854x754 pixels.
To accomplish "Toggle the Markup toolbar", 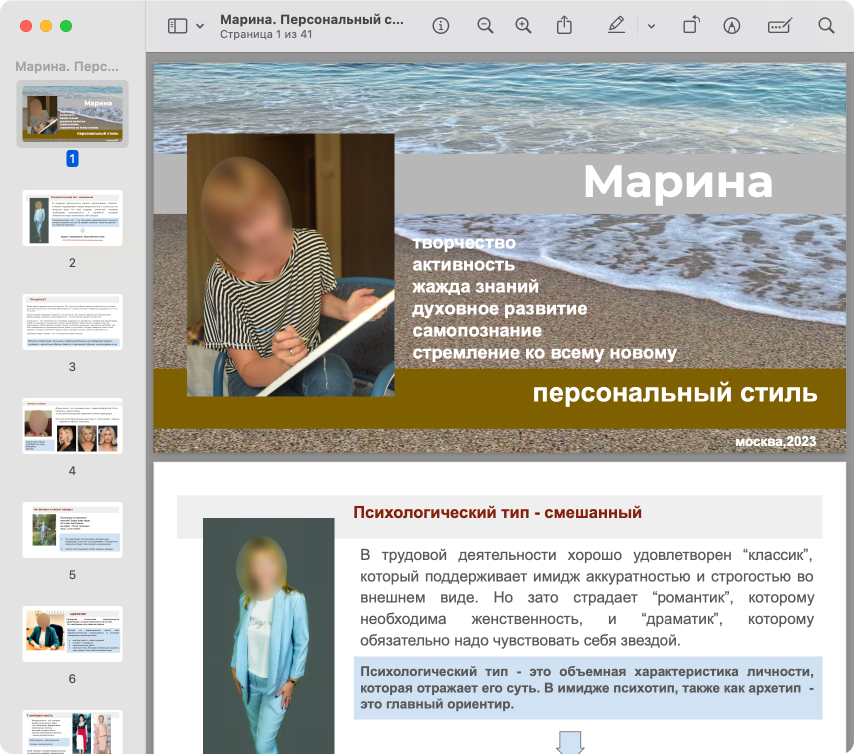I will 731,26.
